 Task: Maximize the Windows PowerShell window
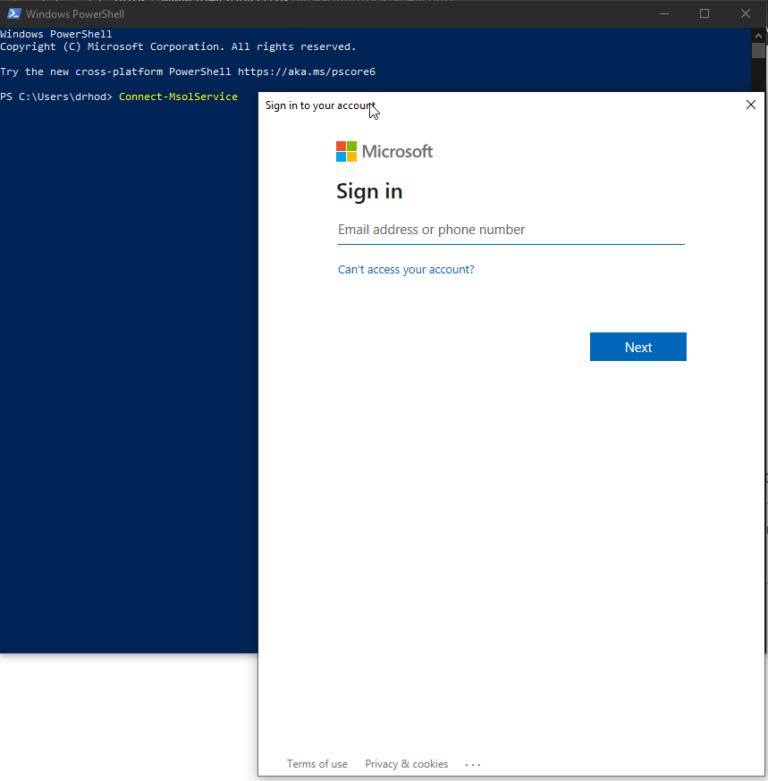click(704, 14)
